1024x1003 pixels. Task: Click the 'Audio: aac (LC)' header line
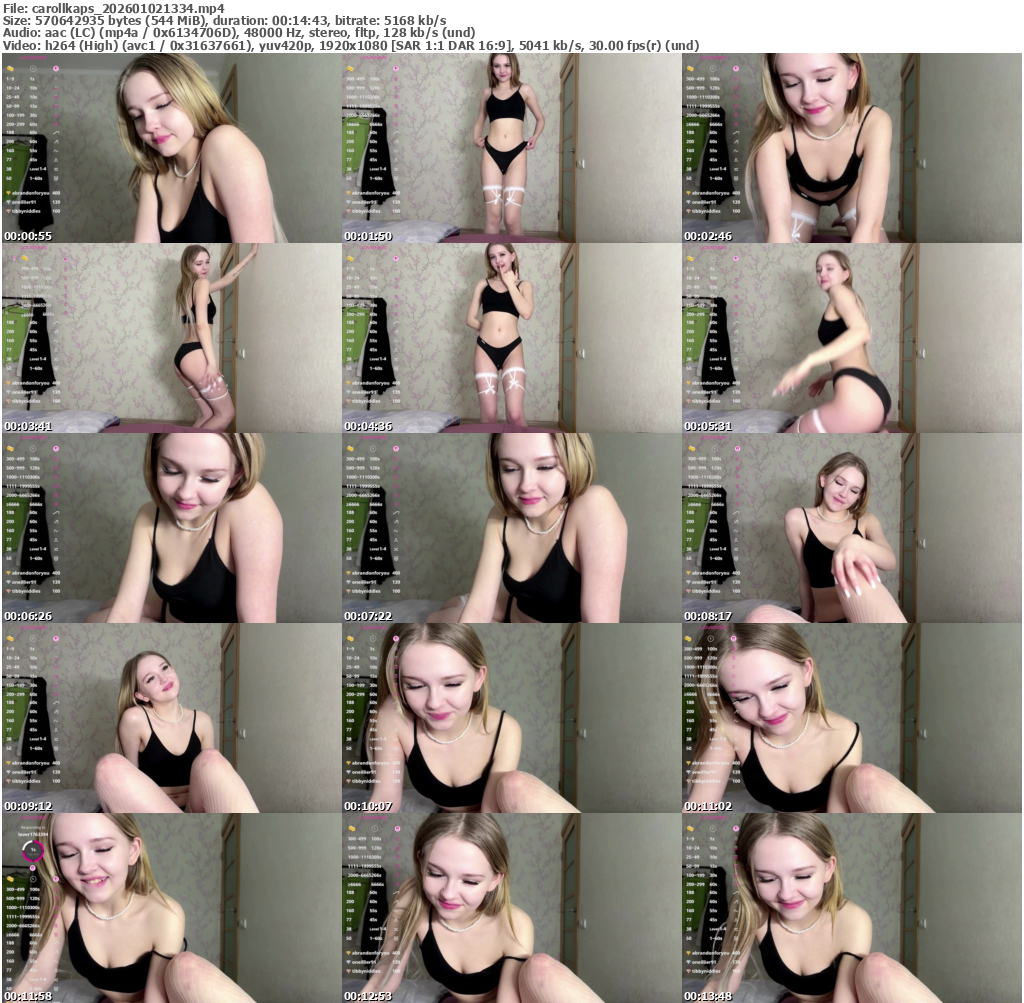239,33
